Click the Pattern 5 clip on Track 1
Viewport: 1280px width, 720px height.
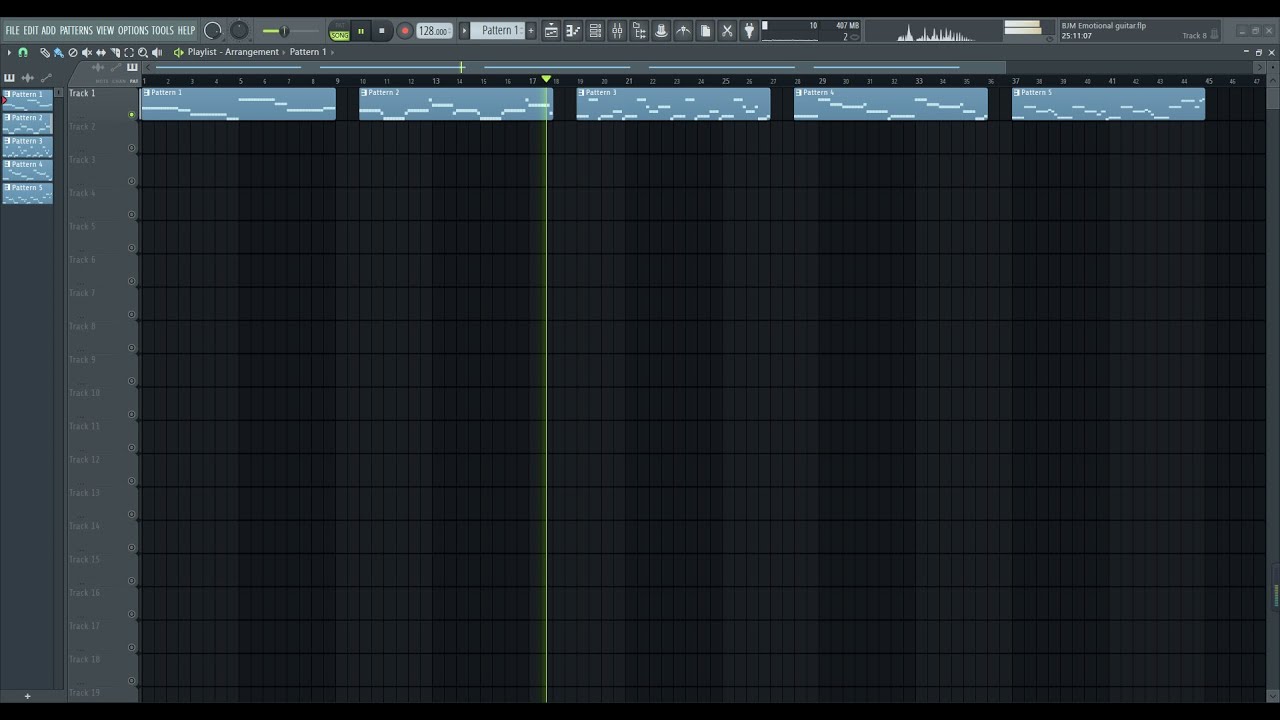coord(1109,104)
